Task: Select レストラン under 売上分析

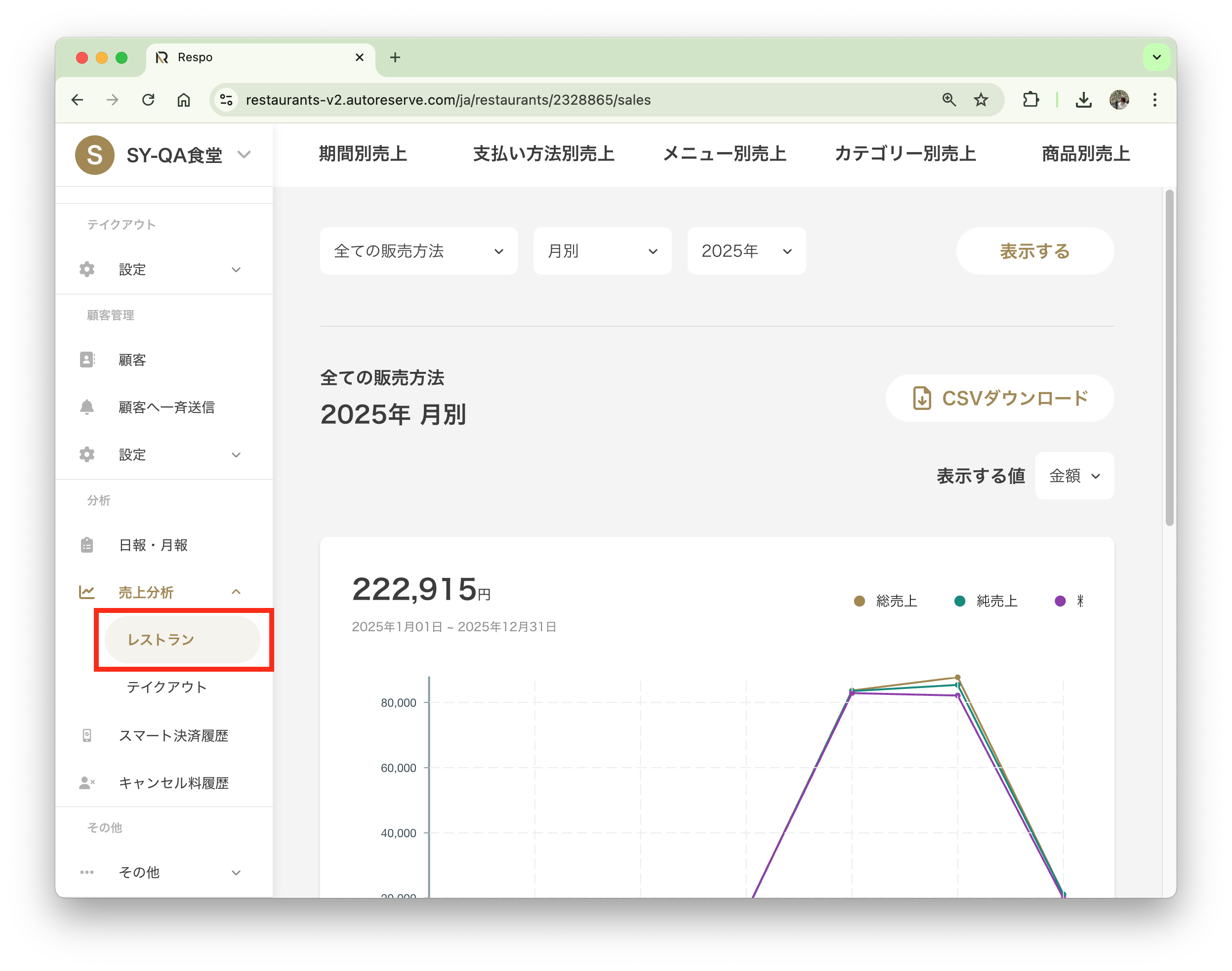Action: [x=182, y=640]
